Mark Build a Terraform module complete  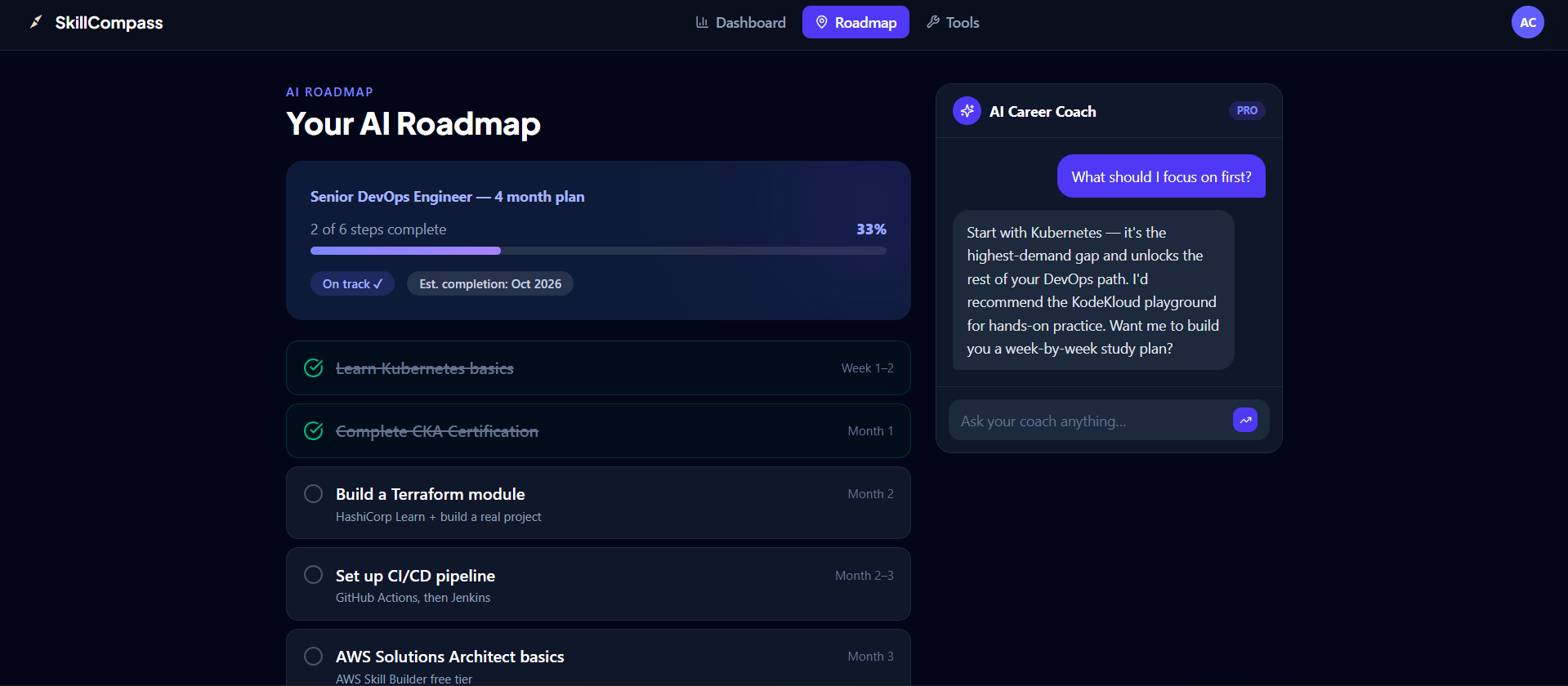pyautogui.click(x=313, y=493)
